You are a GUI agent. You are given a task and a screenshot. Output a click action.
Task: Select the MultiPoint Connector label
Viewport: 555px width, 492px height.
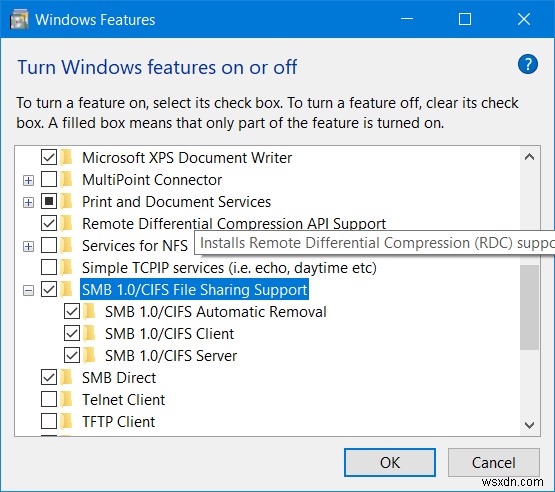click(x=152, y=179)
